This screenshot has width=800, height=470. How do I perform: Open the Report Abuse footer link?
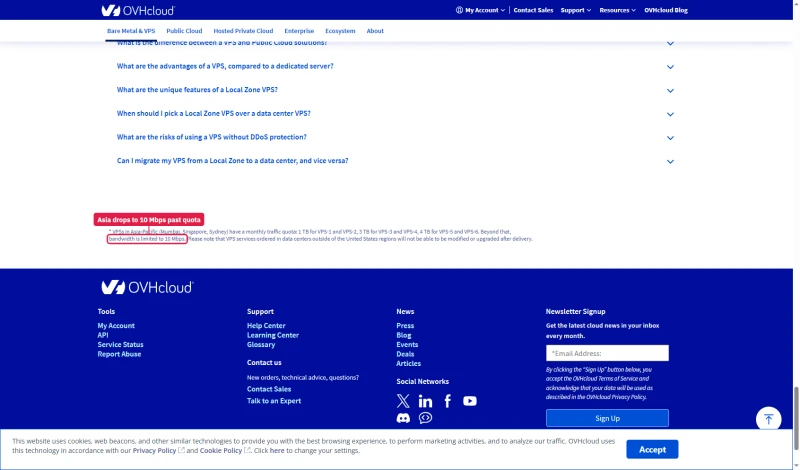coord(119,354)
